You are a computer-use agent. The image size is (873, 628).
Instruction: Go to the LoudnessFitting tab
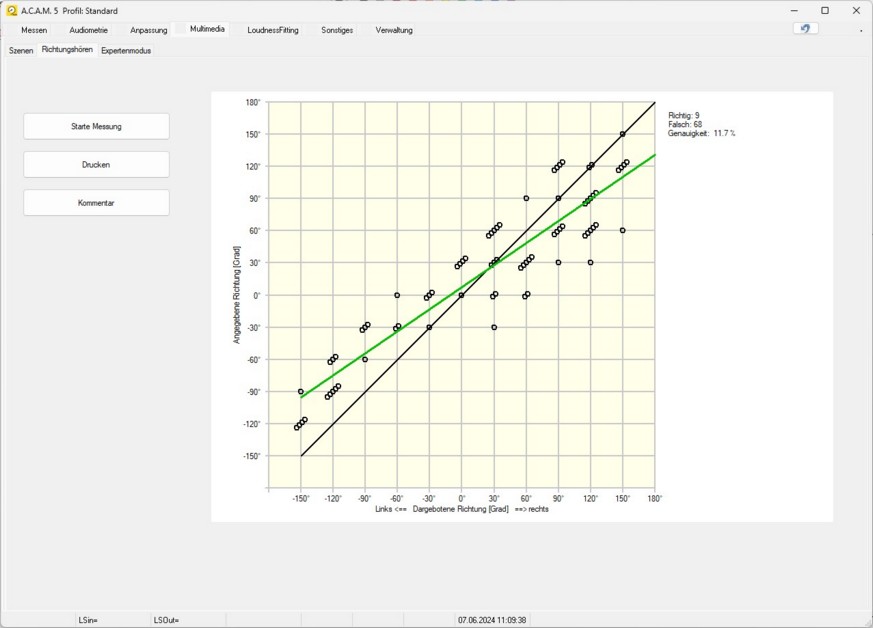273,30
